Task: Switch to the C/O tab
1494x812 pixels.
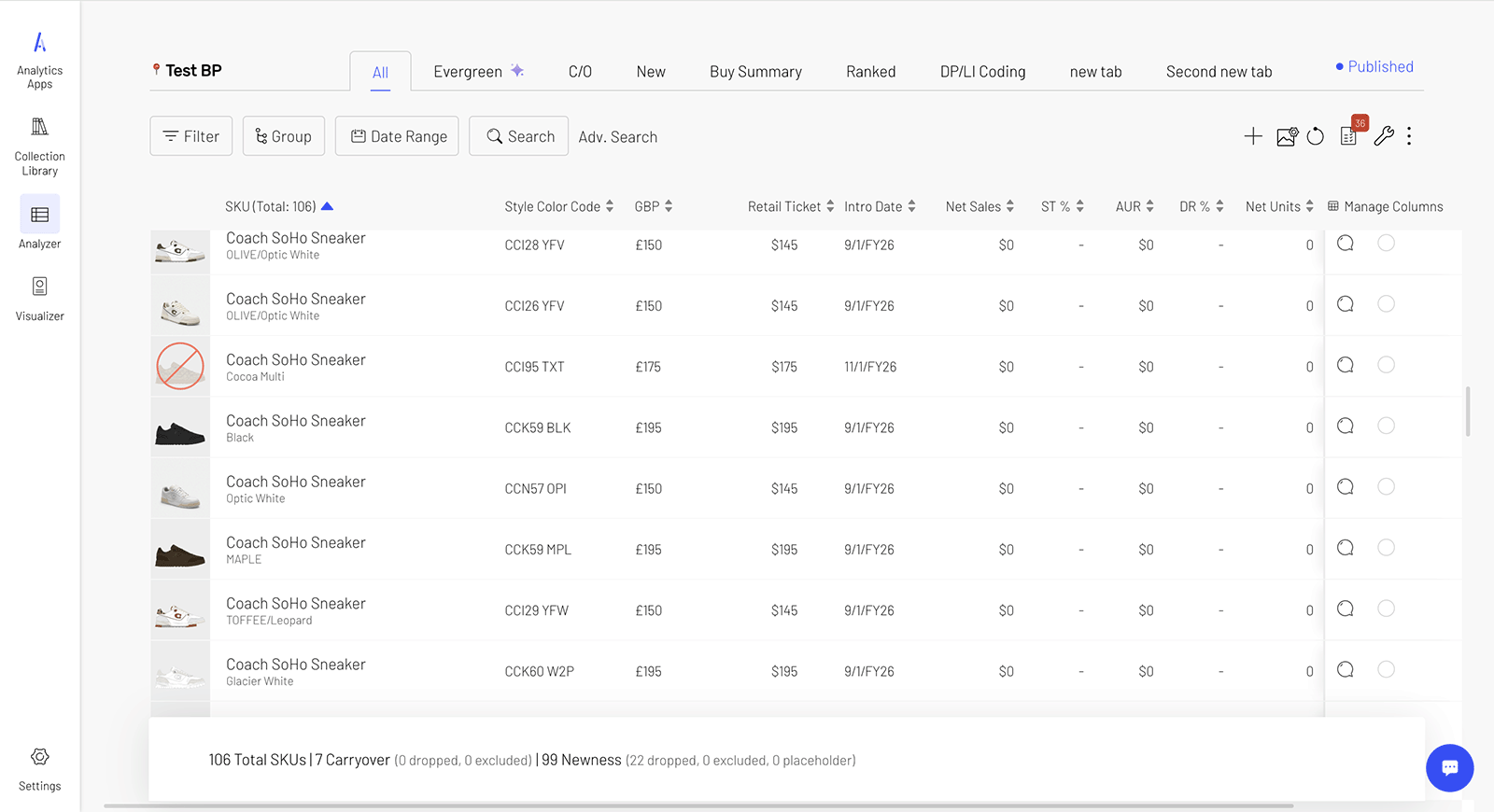Action: pyautogui.click(x=580, y=72)
